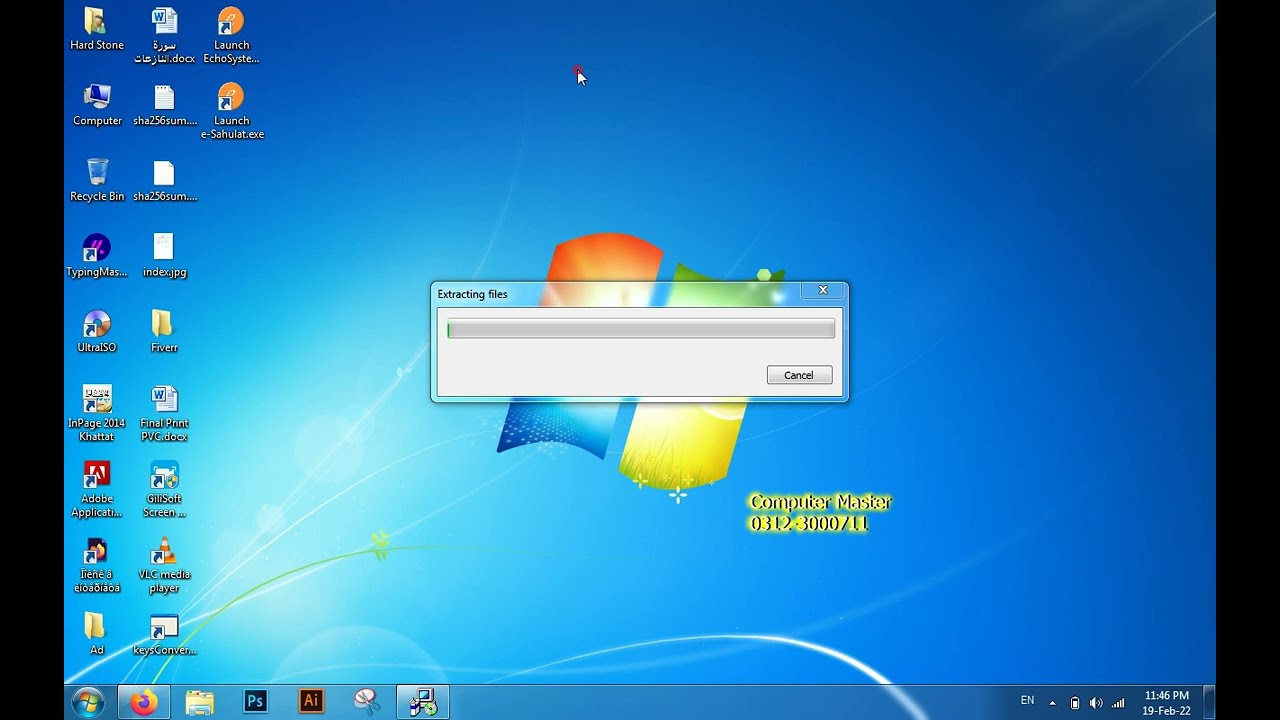Select the Computer desktop icon
1280x720 pixels.
(x=97, y=104)
